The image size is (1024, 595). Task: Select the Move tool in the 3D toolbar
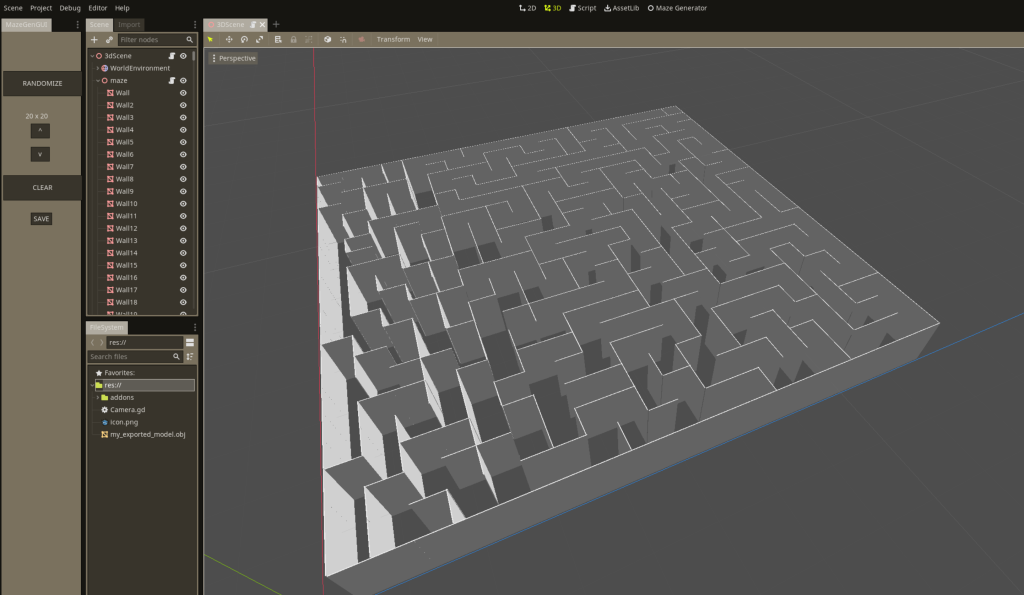(x=229, y=39)
